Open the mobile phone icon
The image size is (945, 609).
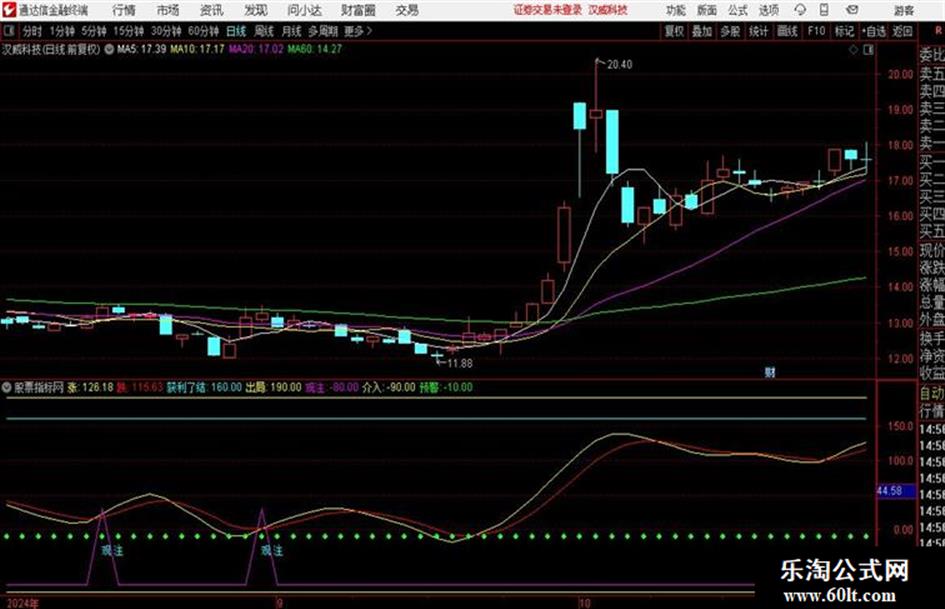click(x=824, y=10)
